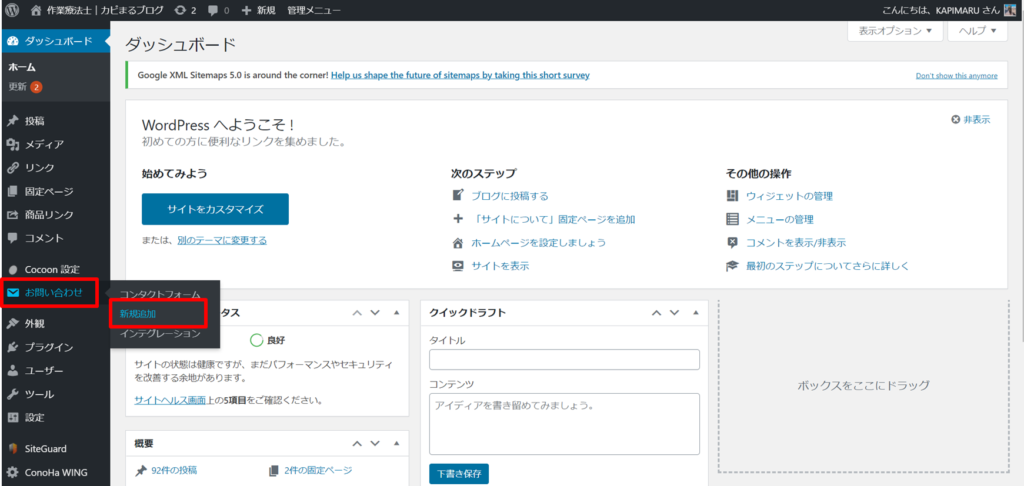Click サイトを表示 link
This screenshot has width=1024, height=486.
pos(500,267)
